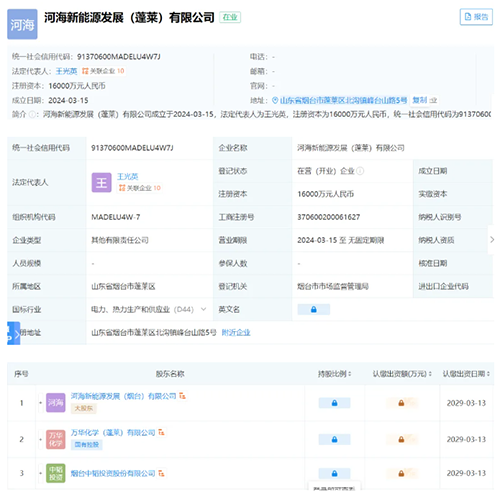Open the 报告 report button
The width and height of the screenshot is (500, 504).
point(476,17)
